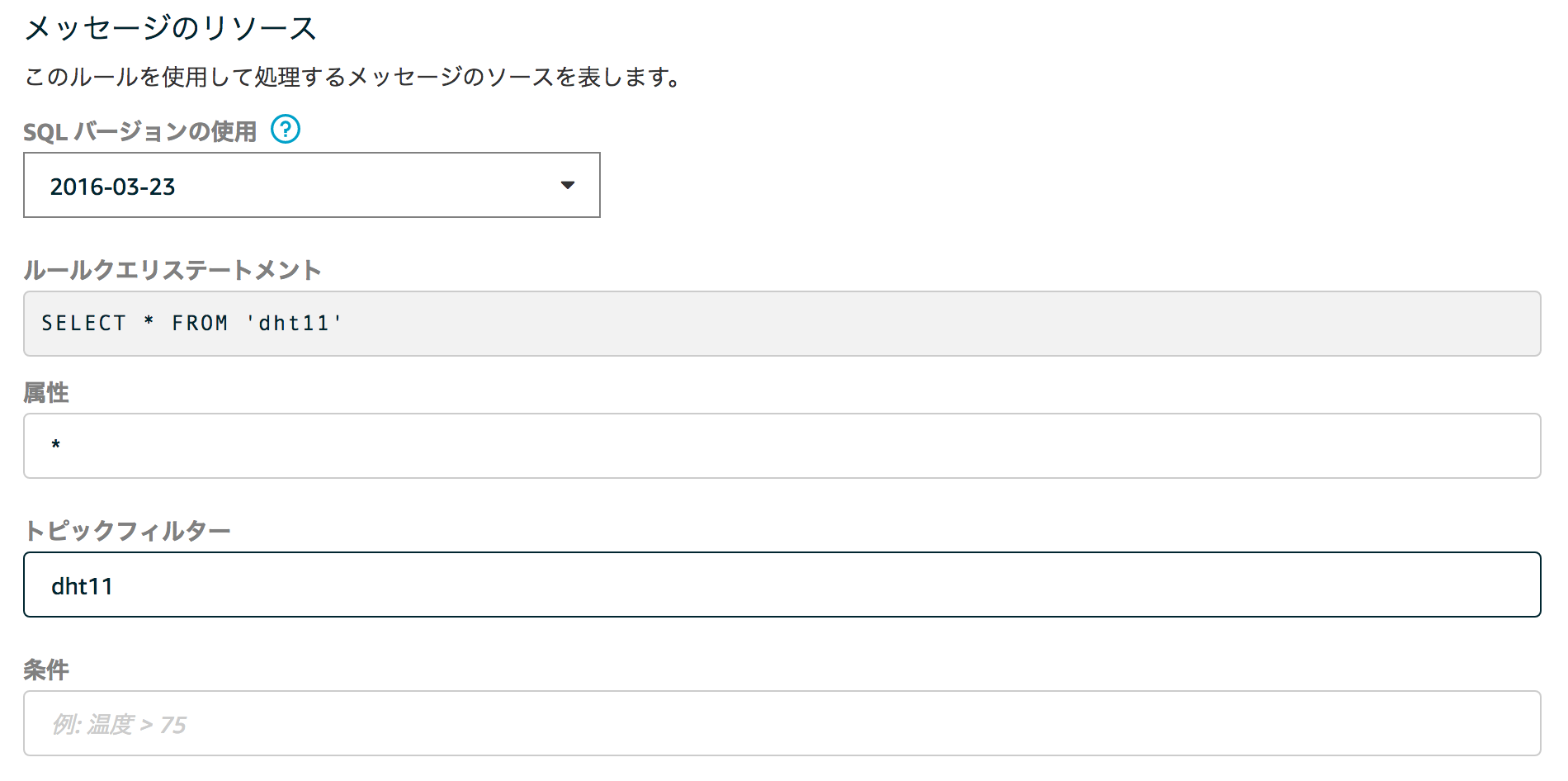Click the トピックフィルター field label
Image resolution: width=1568 pixels, height=781 pixels.
click(127, 531)
